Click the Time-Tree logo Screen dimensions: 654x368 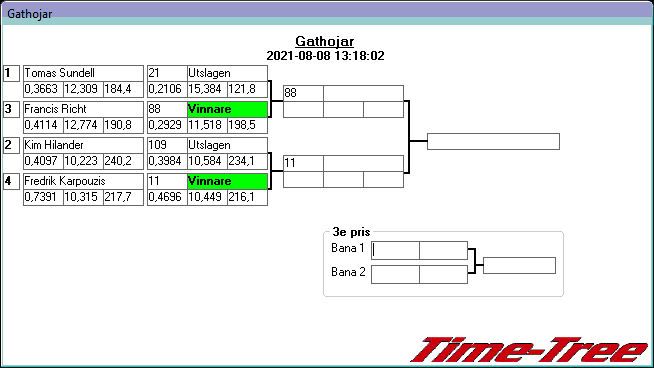(530, 350)
